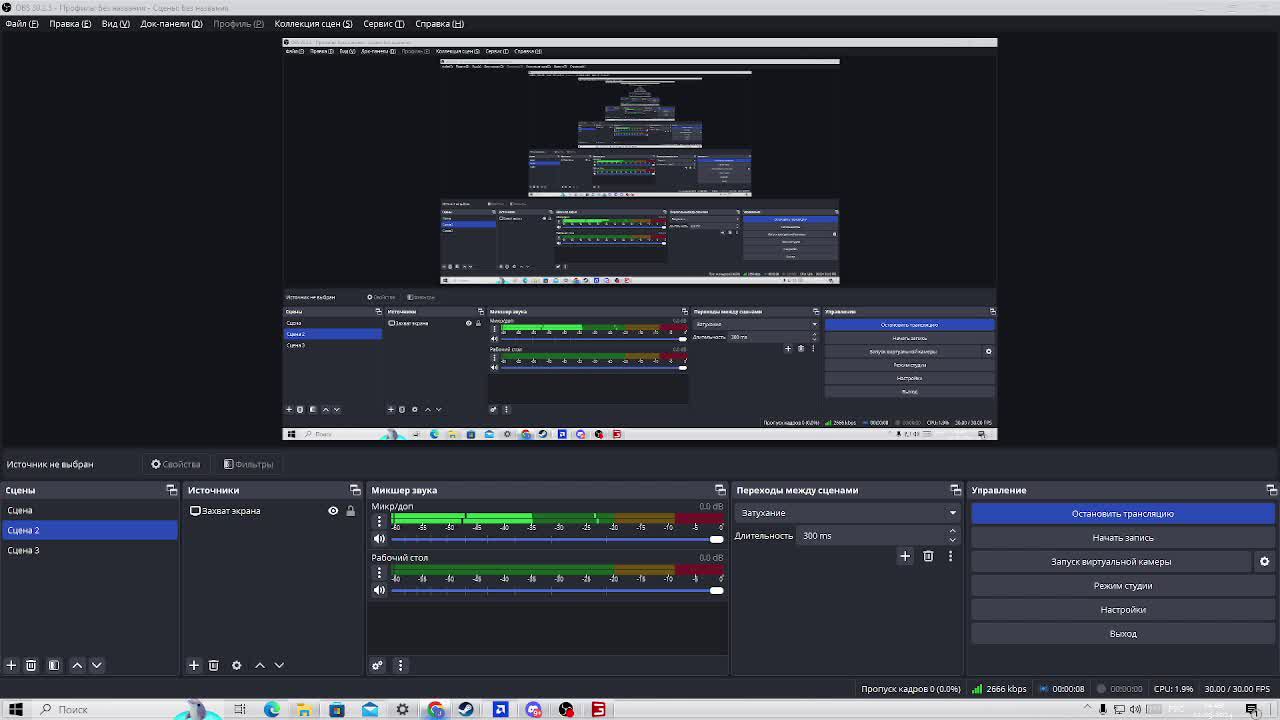Image resolution: width=1280 pixels, height=720 pixels.
Task: Move selected scene up
Action: [77, 665]
